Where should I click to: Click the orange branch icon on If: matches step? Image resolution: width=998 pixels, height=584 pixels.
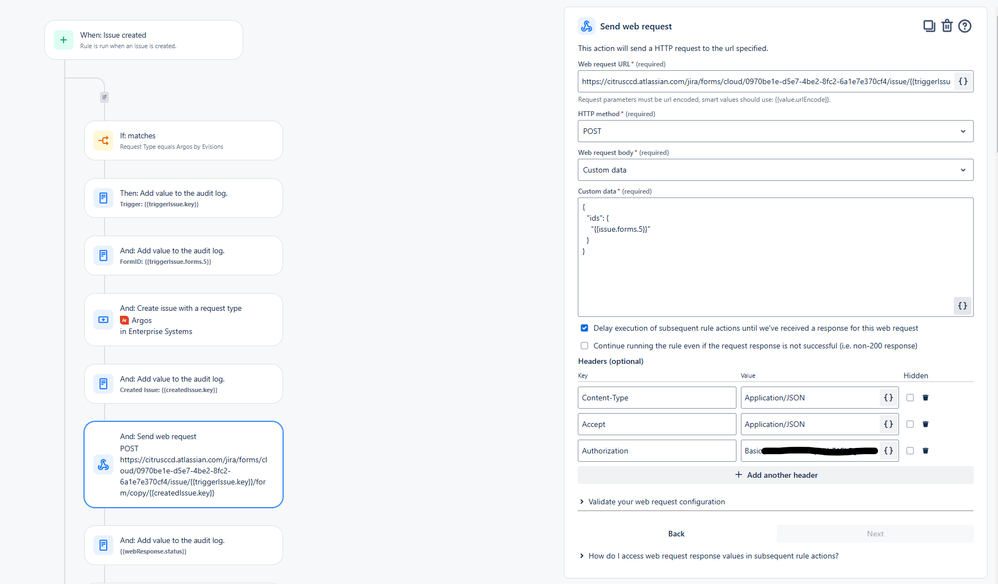tap(102, 140)
